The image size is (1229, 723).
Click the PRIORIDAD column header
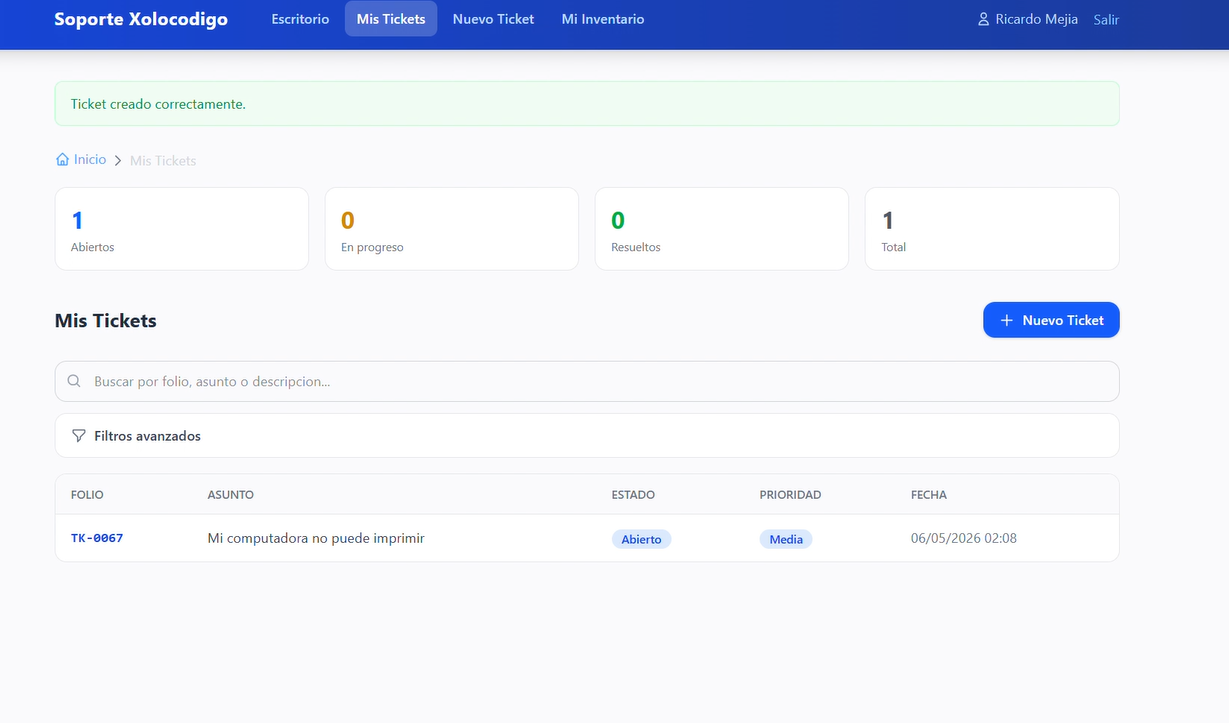click(790, 495)
